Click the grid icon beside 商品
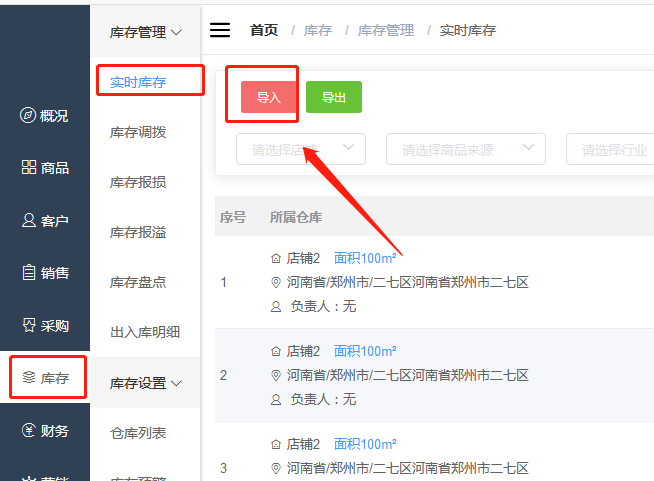Screen dimensions: 654x481 pyautogui.click(x=29, y=167)
